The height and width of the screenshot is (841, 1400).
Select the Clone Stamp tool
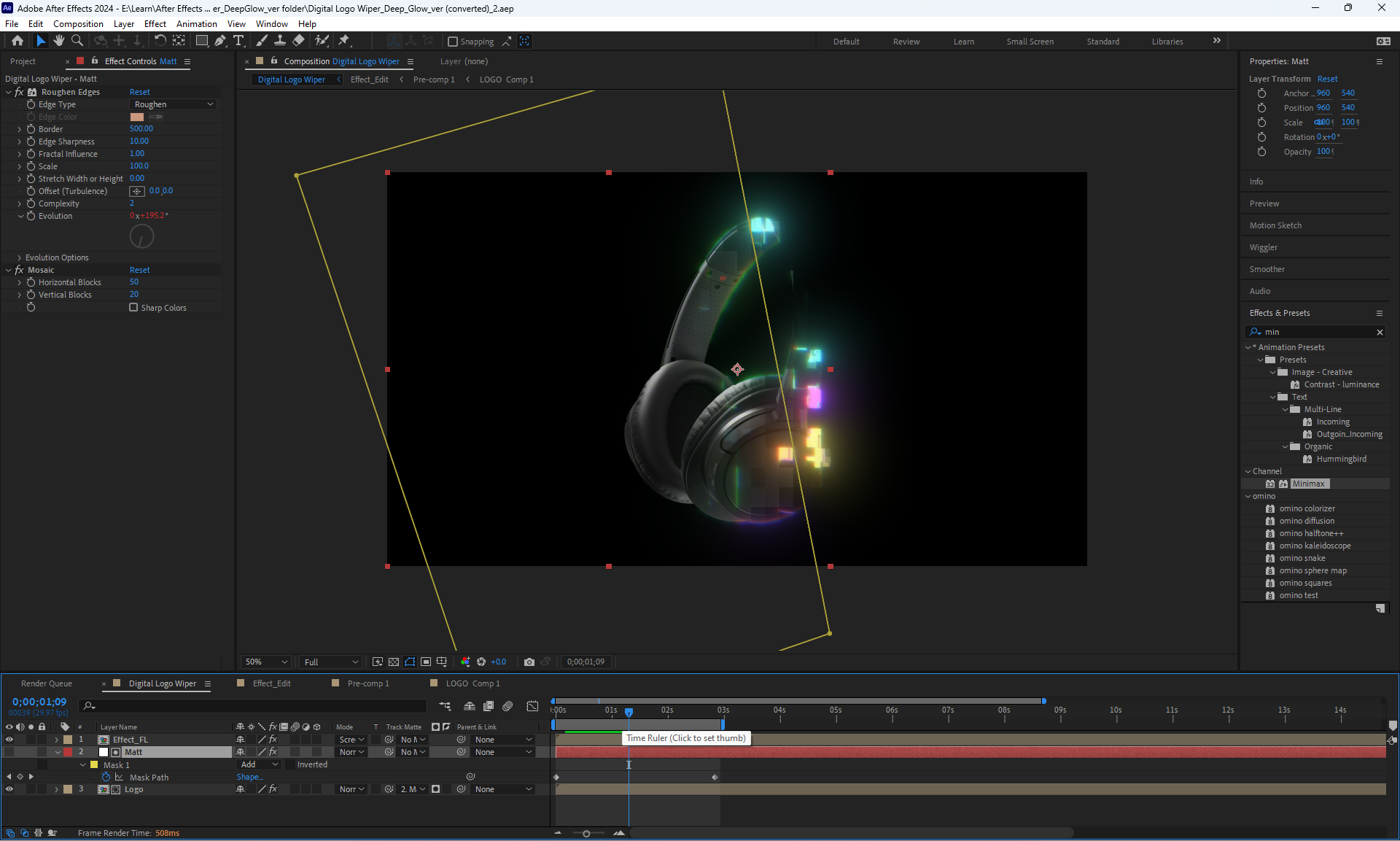tap(280, 41)
